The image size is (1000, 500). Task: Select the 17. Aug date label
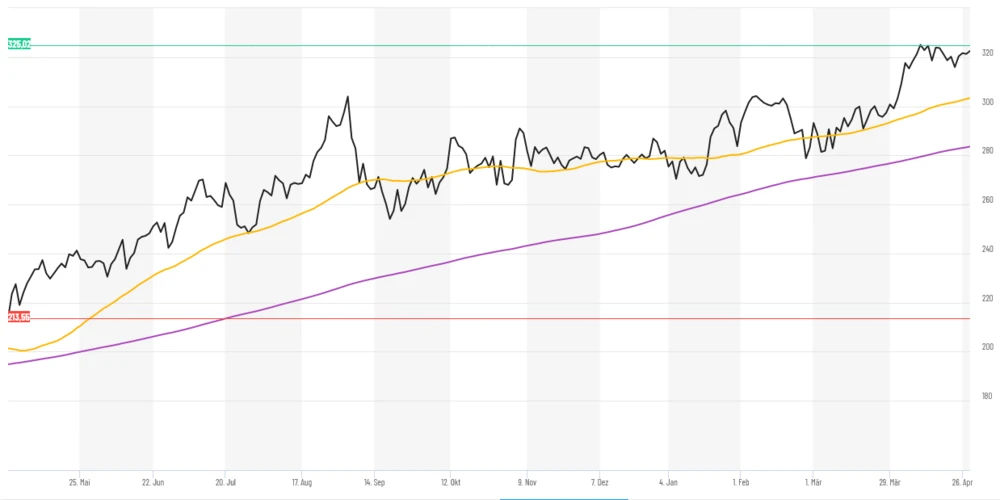click(299, 481)
